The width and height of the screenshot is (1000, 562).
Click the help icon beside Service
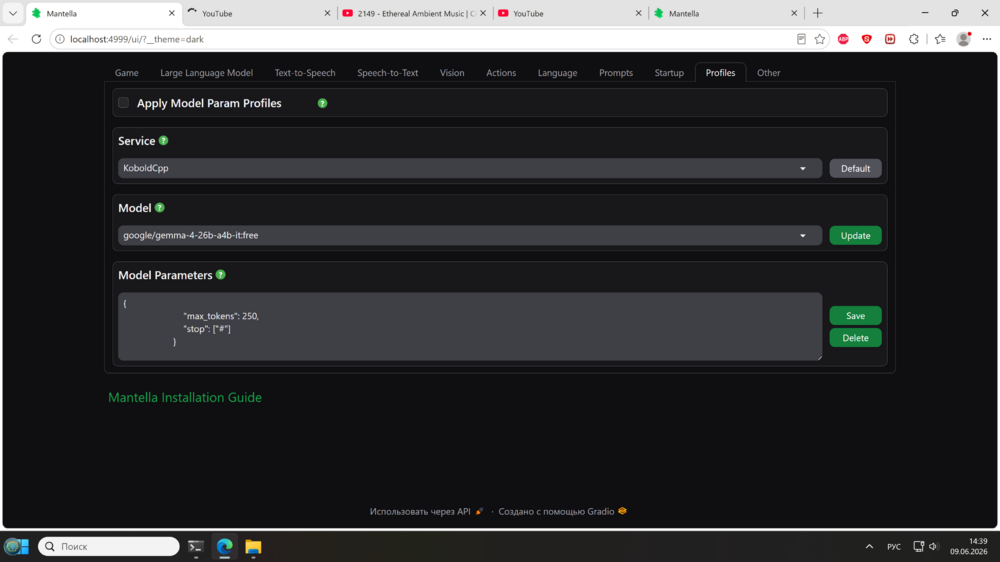point(164,140)
